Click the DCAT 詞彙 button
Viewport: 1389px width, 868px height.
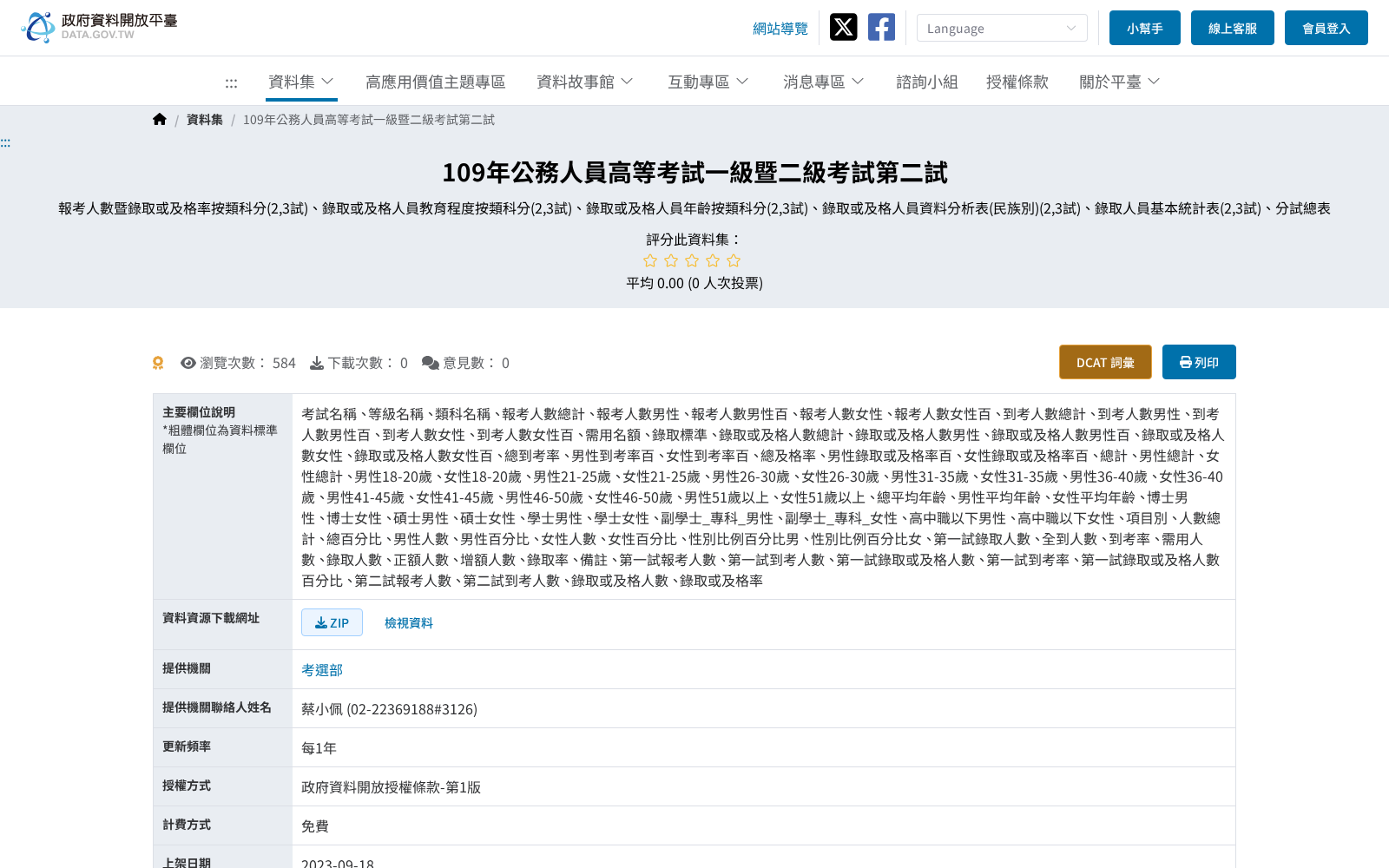pos(1105,362)
